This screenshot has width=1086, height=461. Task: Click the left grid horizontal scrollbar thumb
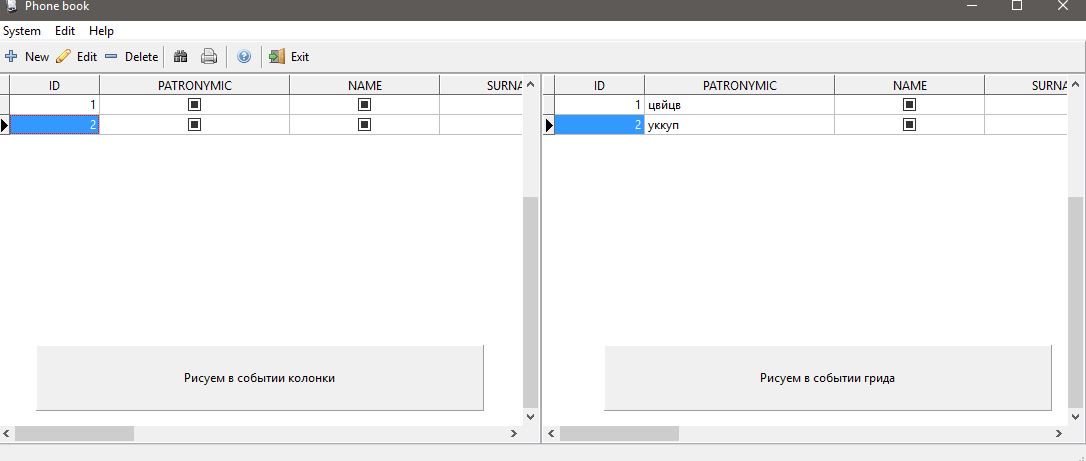tap(74, 434)
